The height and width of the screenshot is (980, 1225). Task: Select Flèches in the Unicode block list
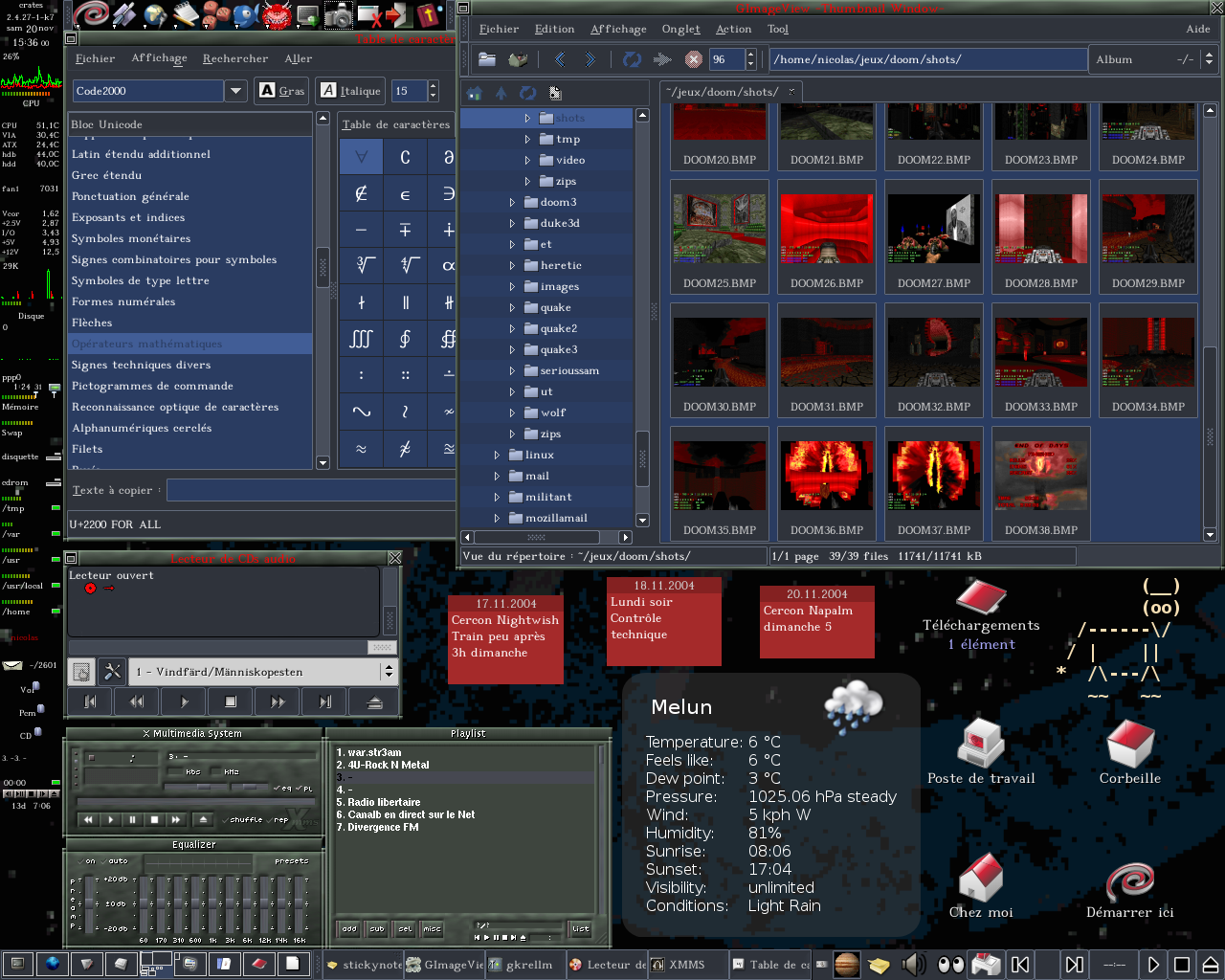92,323
